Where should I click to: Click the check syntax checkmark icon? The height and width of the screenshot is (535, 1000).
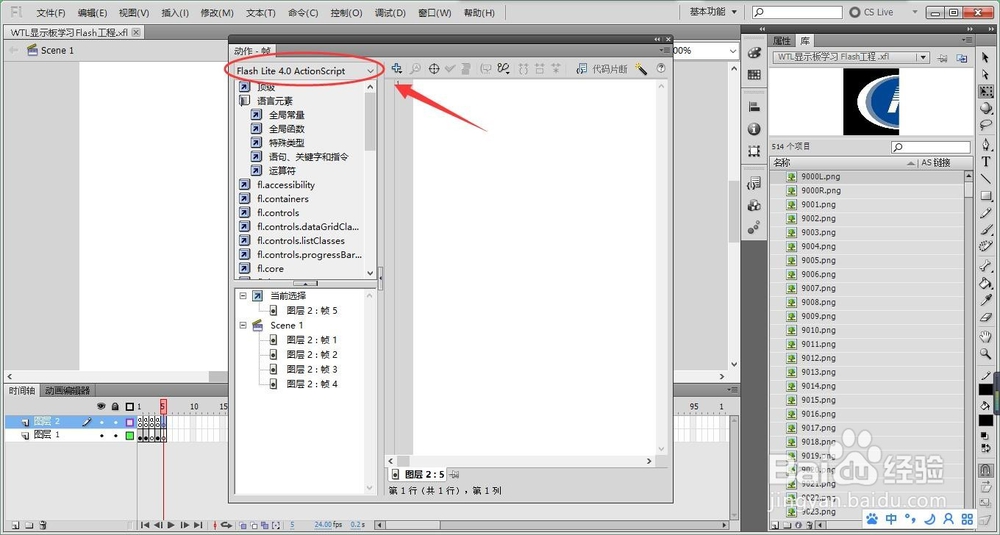[450, 69]
